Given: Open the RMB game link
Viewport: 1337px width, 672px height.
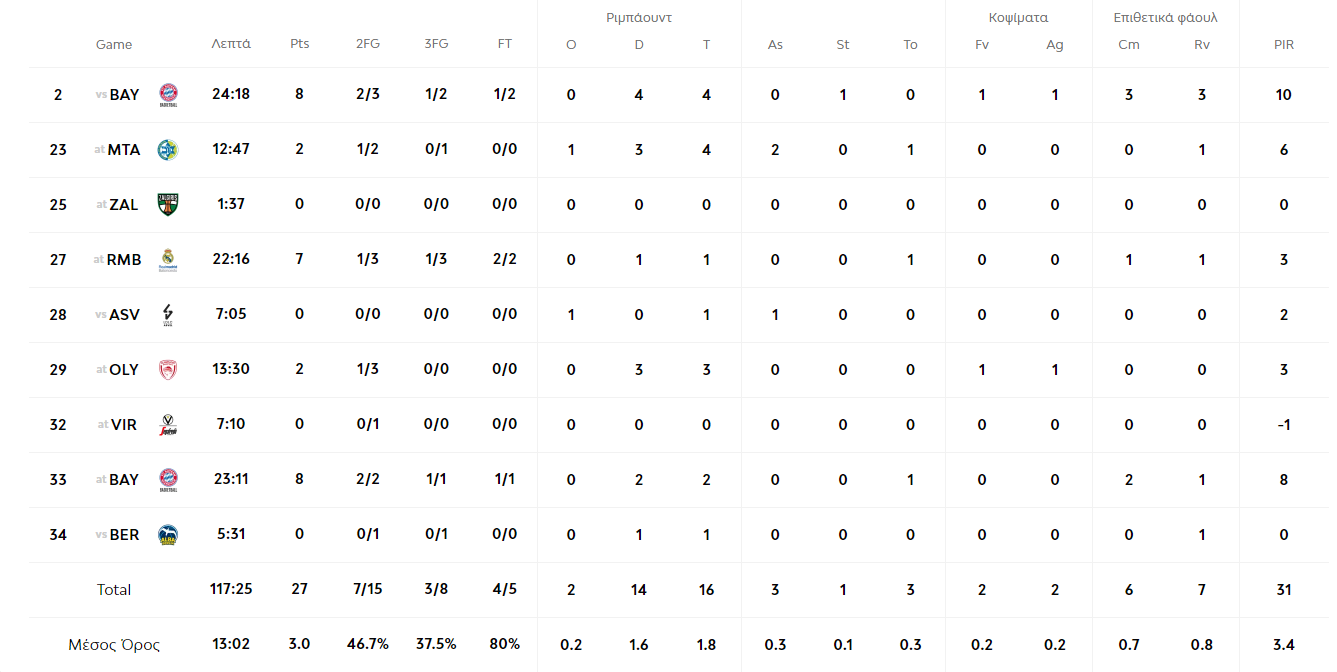Looking at the screenshot, I should pos(124,260).
